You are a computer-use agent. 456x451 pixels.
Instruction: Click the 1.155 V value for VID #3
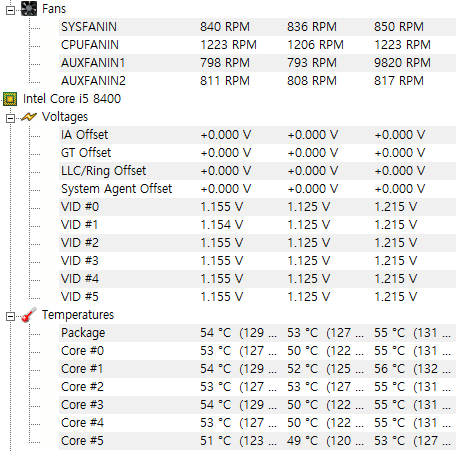[x=222, y=261]
